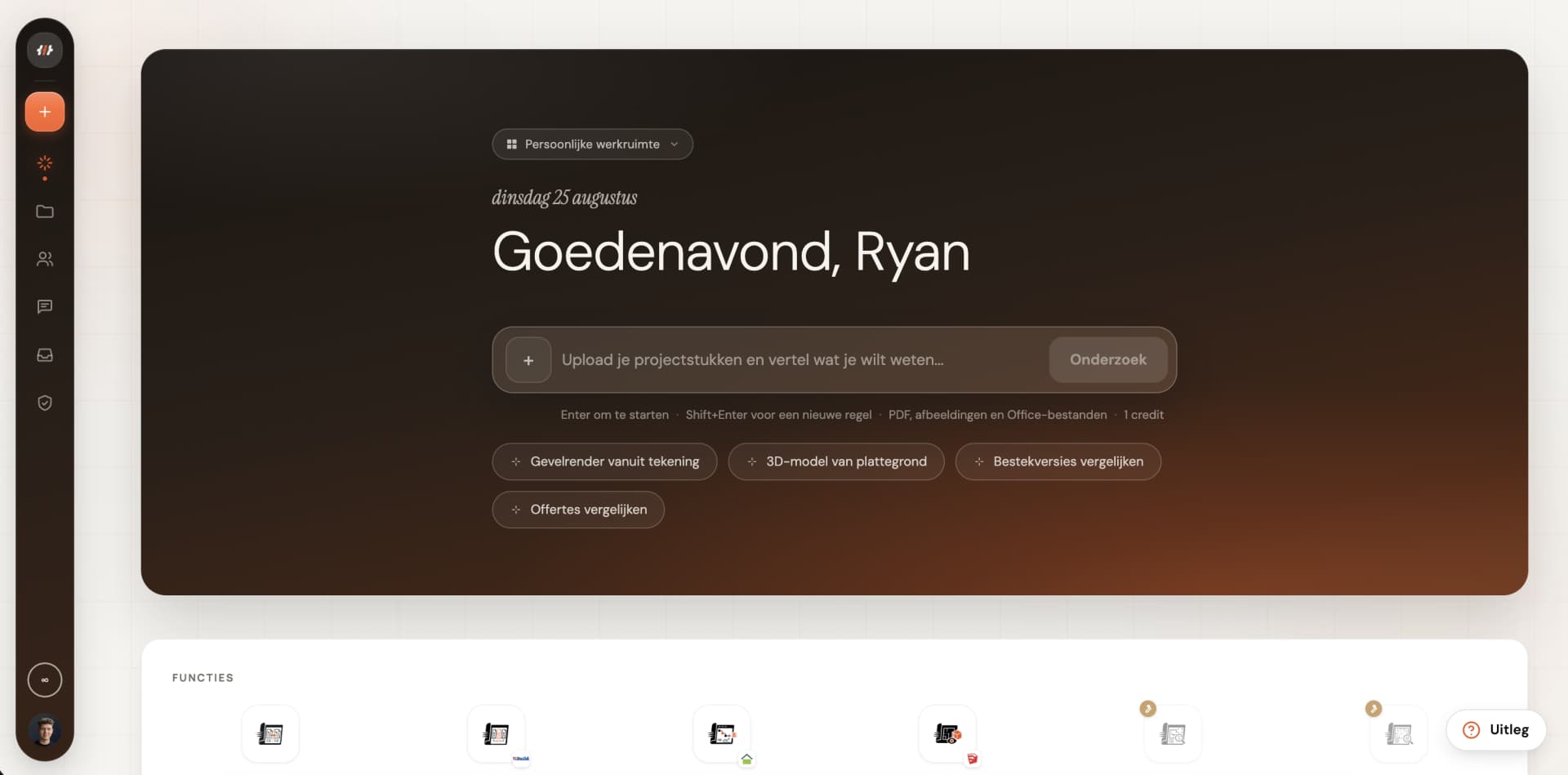Image resolution: width=1568 pixels, height=775 pixels.
Task: Focus the 'Upload je projectstukken' input field
Action: coord(800,360)
